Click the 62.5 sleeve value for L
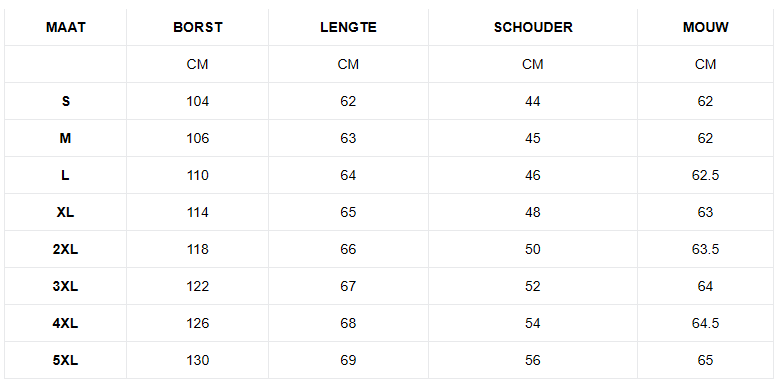 (x=705, y=175)
